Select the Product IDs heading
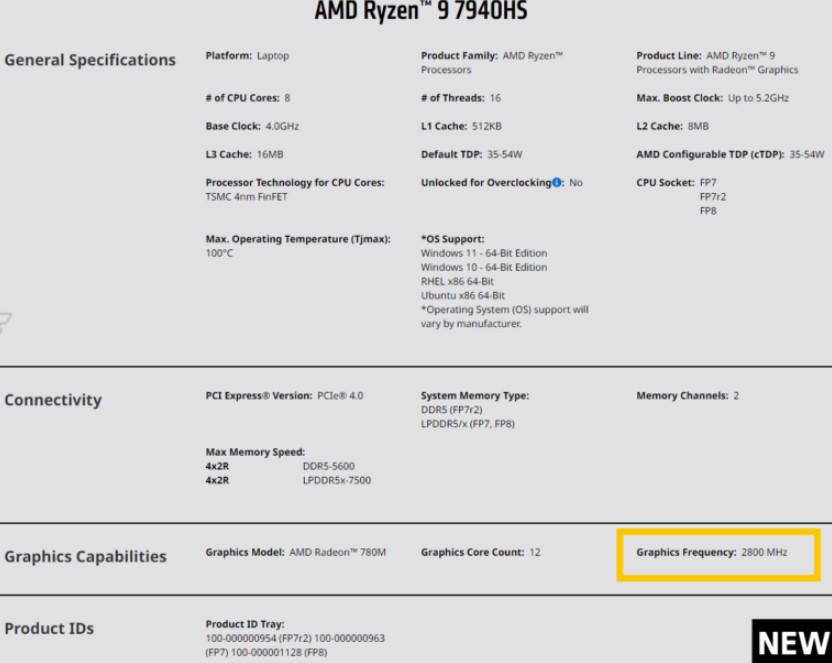The width and height of the screenshot is (832, 663). coord(49,629)
